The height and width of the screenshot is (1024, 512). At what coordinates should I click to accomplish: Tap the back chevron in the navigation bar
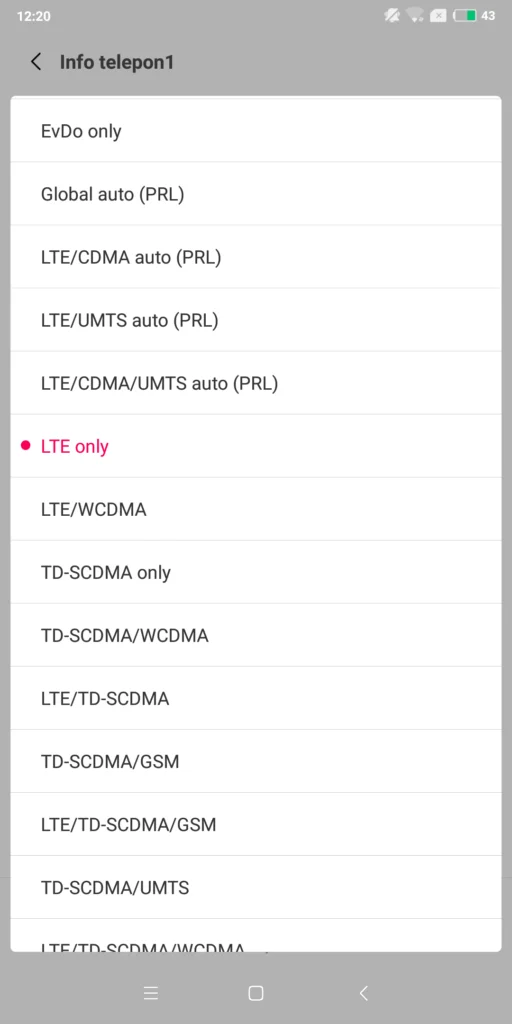click(364, 993)
